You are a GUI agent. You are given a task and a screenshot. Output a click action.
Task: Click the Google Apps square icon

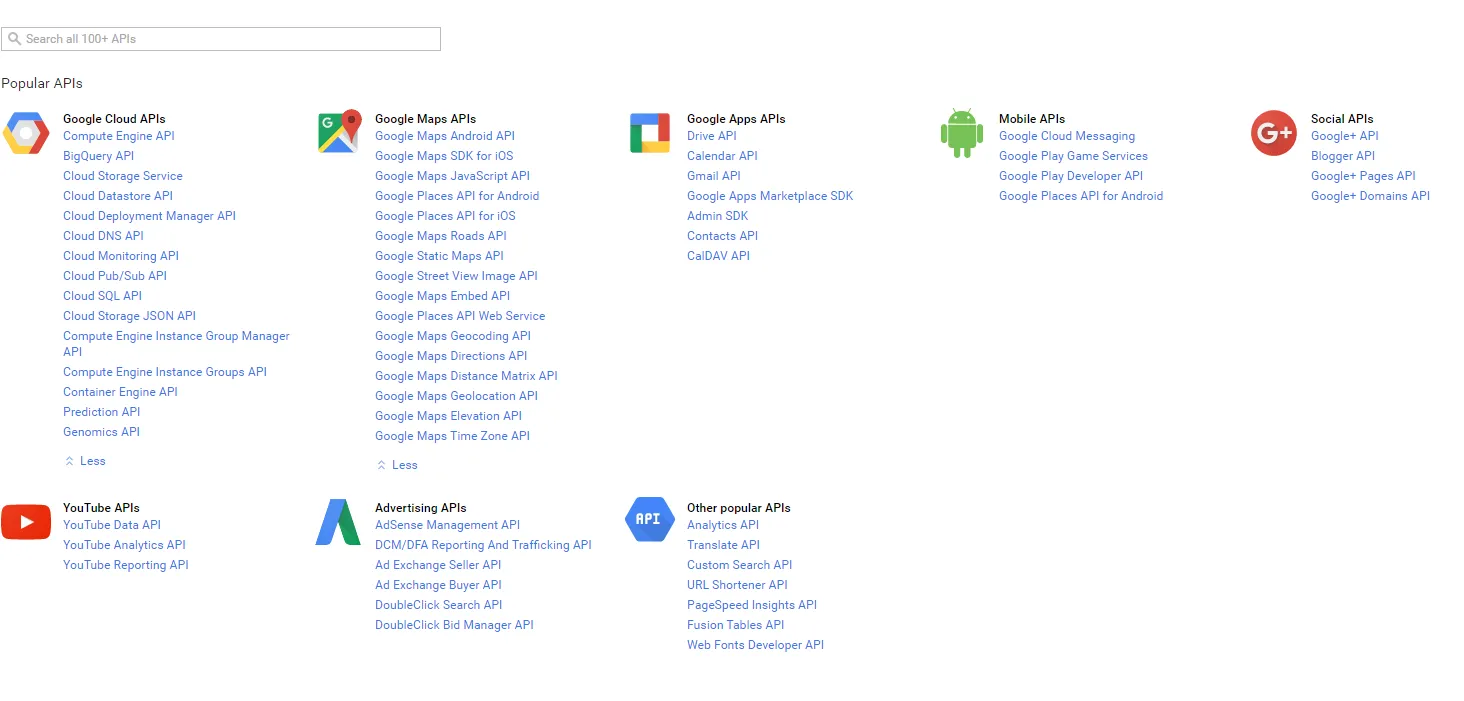[x=650, y=133]
